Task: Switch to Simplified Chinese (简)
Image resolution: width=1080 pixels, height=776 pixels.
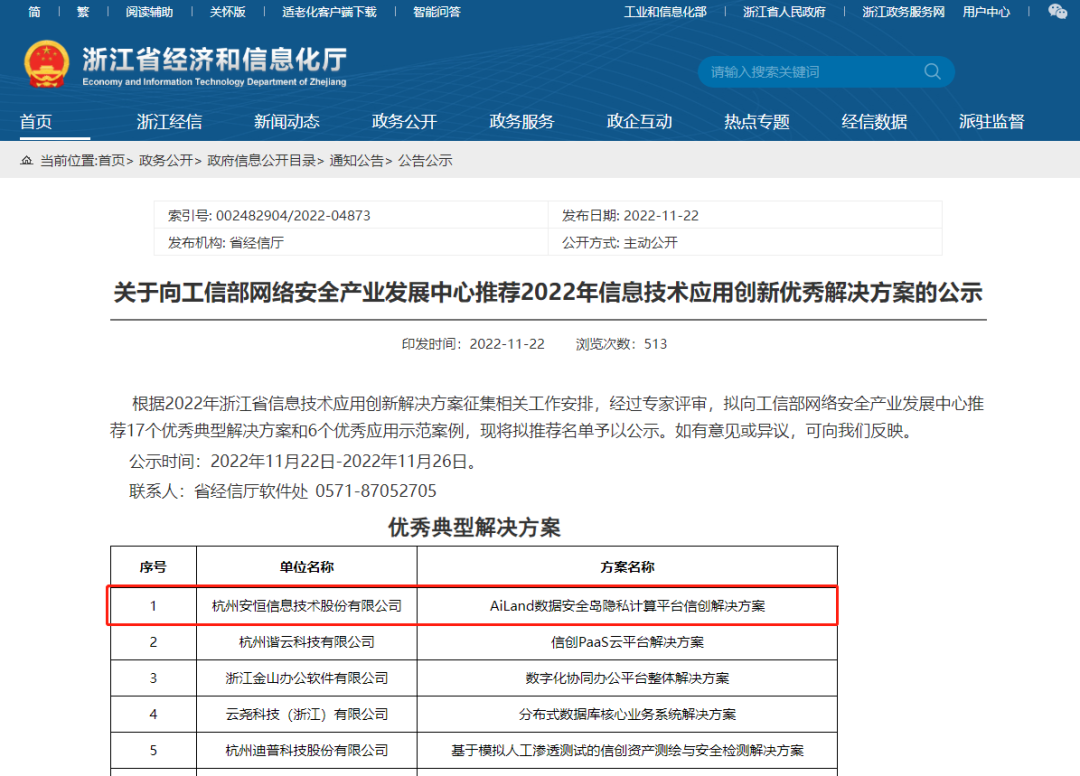Action: pyautogui.click(x=35, y=12)
